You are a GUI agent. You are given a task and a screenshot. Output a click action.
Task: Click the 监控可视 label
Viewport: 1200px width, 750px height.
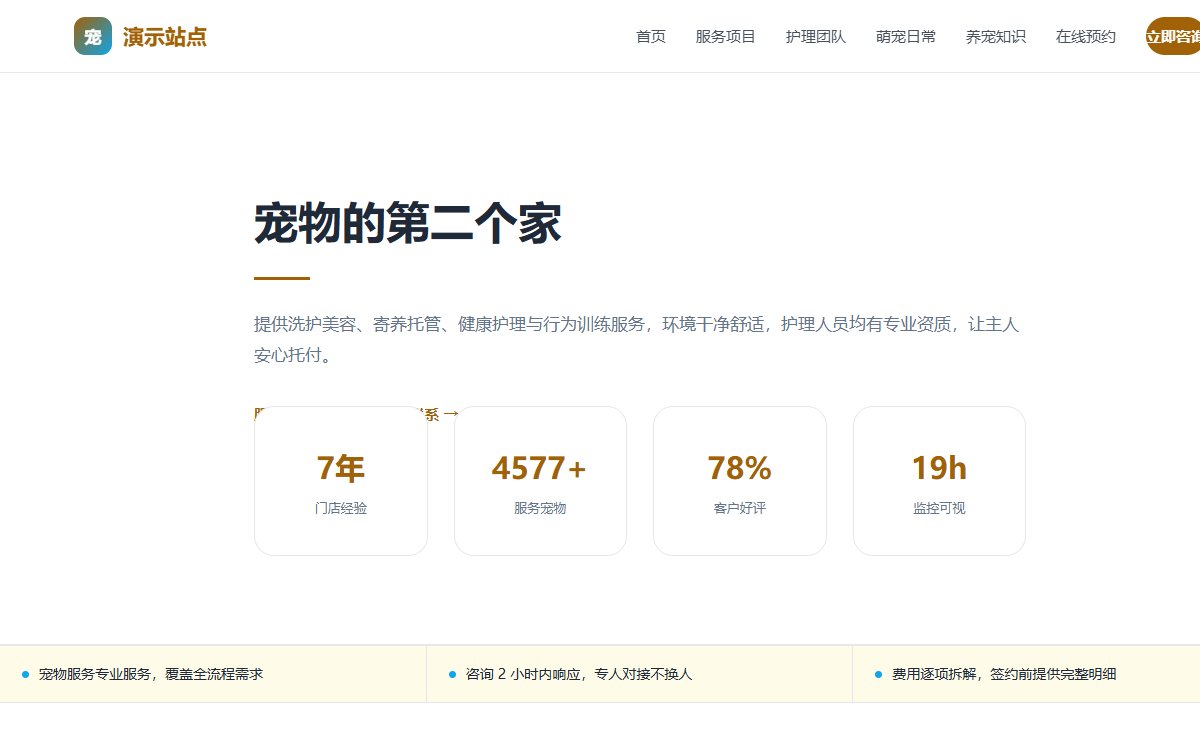(939, 508)
